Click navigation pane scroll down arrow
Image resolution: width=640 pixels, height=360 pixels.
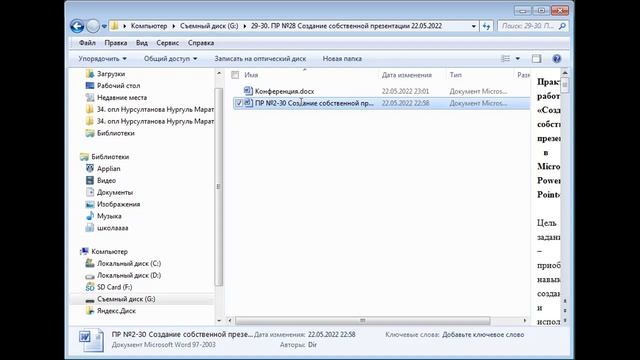coord(219,320)
